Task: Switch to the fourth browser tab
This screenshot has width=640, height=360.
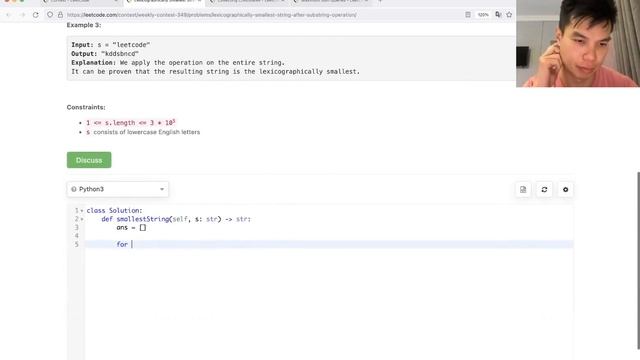Action: [x=331, y=2]
